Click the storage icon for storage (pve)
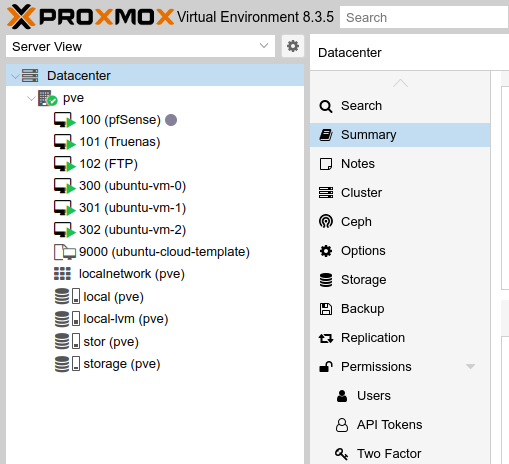This screenshot has height=464, width=509. point(67,364)
